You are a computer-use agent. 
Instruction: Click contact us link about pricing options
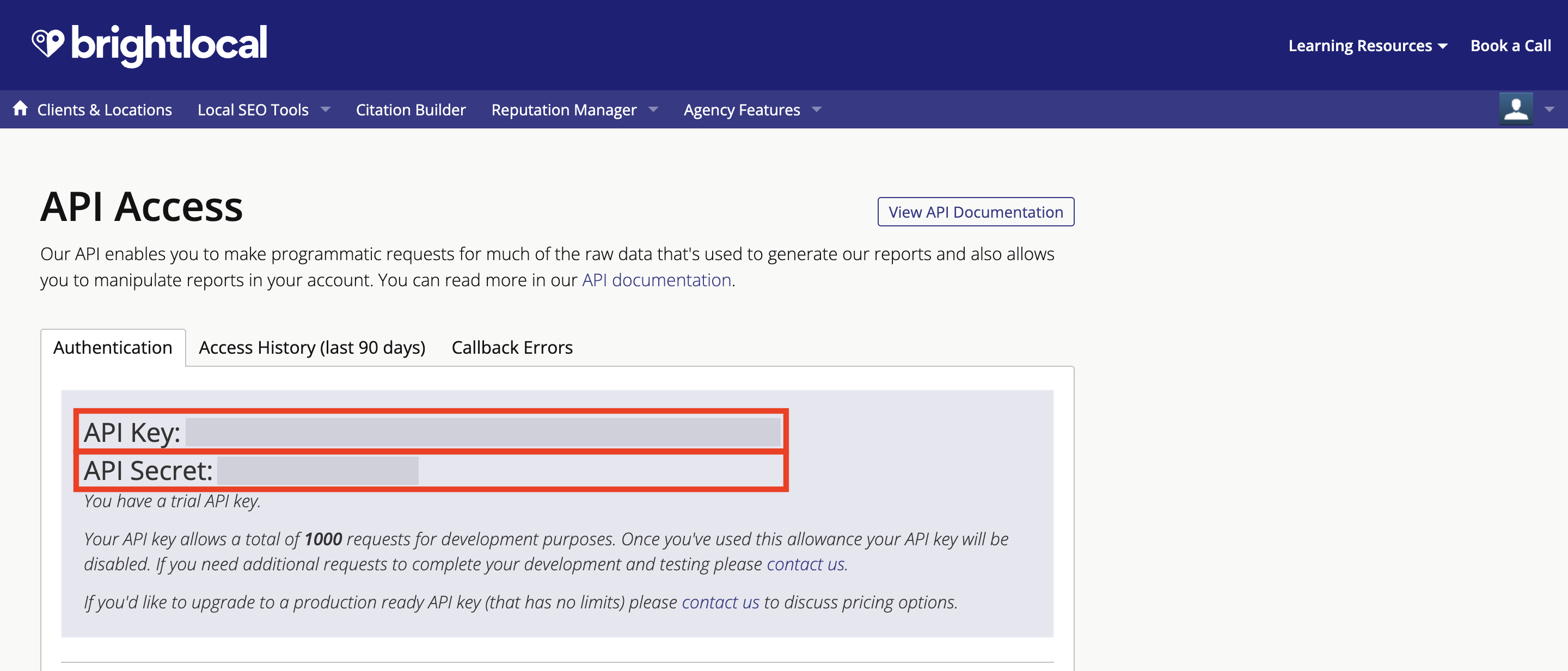pos(720,602)
